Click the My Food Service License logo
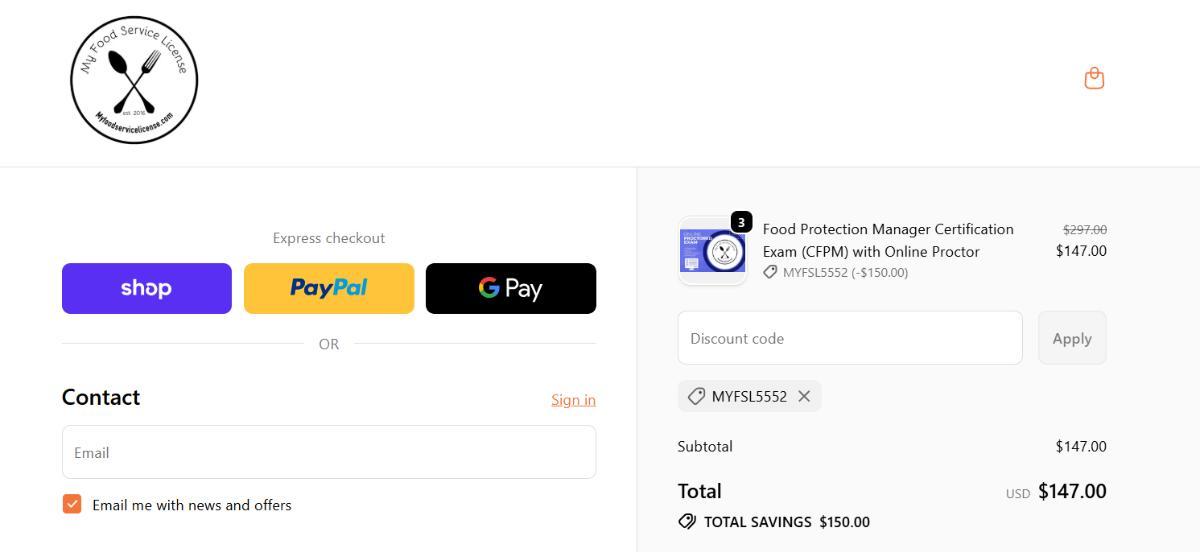Viewport: 1200px width, 552px height. click(134, 80)
